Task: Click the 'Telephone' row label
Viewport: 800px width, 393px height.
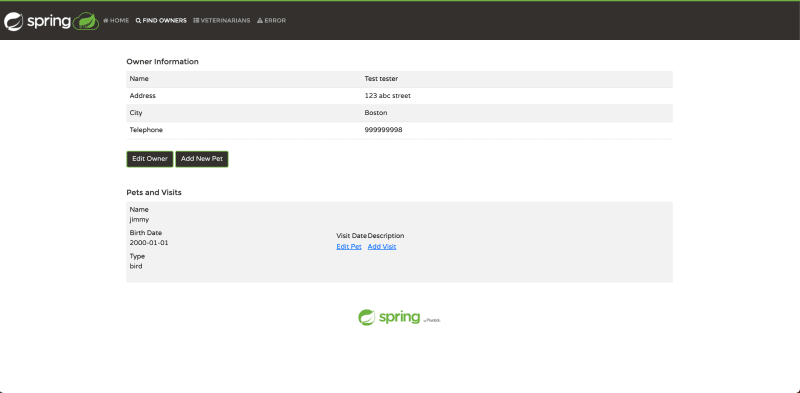Action: click(x=146, y=130)
